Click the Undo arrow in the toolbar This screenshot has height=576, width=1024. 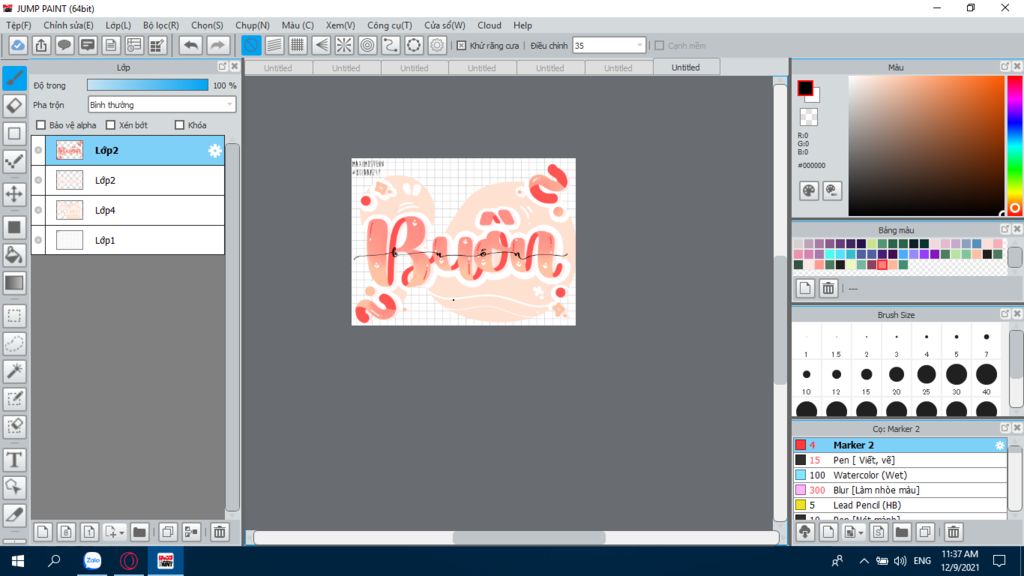coord(191,45)
